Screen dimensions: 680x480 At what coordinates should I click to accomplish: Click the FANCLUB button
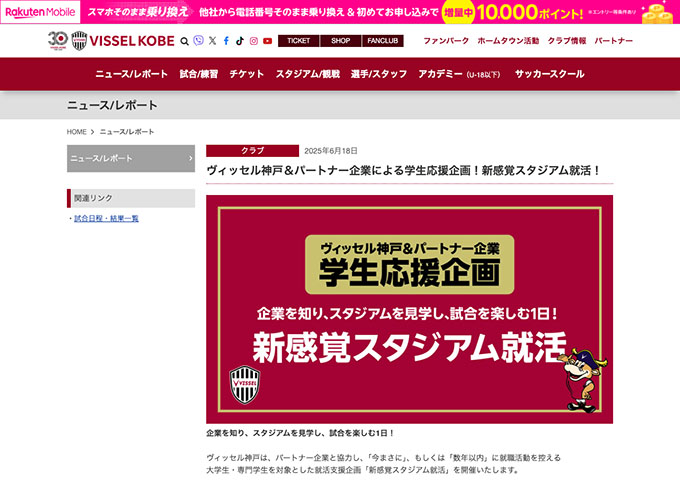coord(382,41)
